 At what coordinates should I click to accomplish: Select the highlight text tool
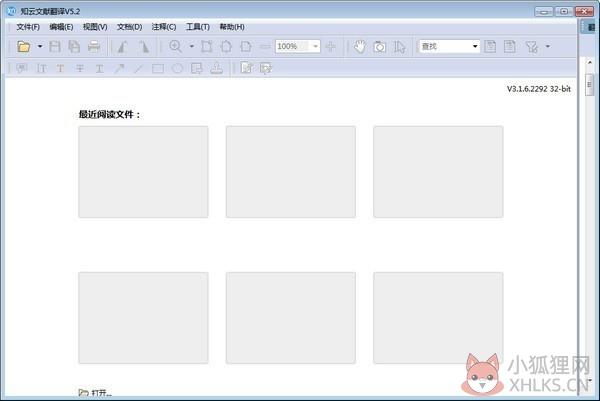pos(60,68)
